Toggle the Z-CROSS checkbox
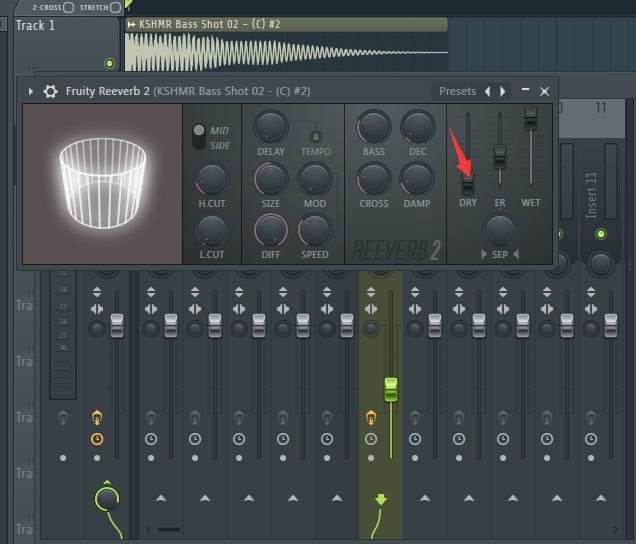This screenshot has height=544, width=636. coord(69,7)
